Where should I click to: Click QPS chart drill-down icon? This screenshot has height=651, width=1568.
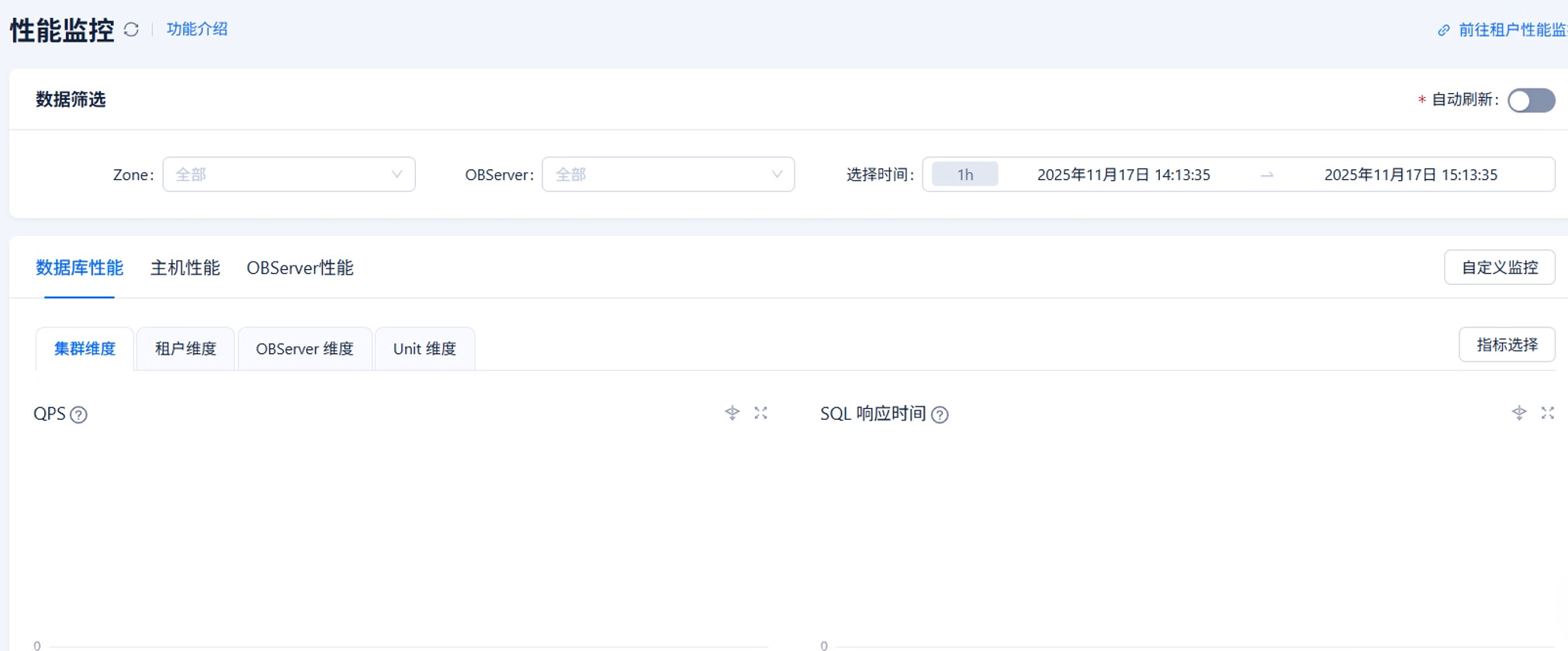point(732,413)
